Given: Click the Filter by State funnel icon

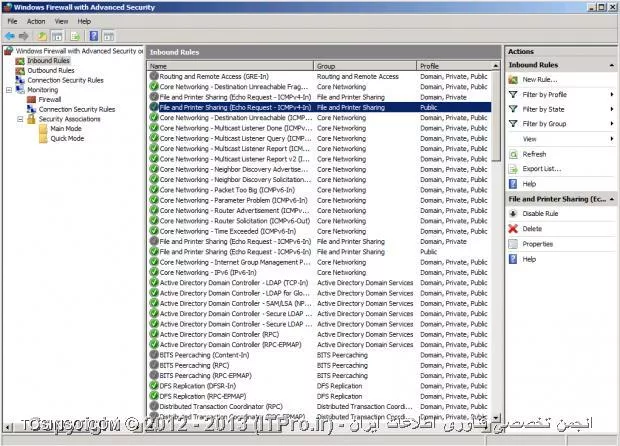Looking at the screenshot, I should pos(513,109).
